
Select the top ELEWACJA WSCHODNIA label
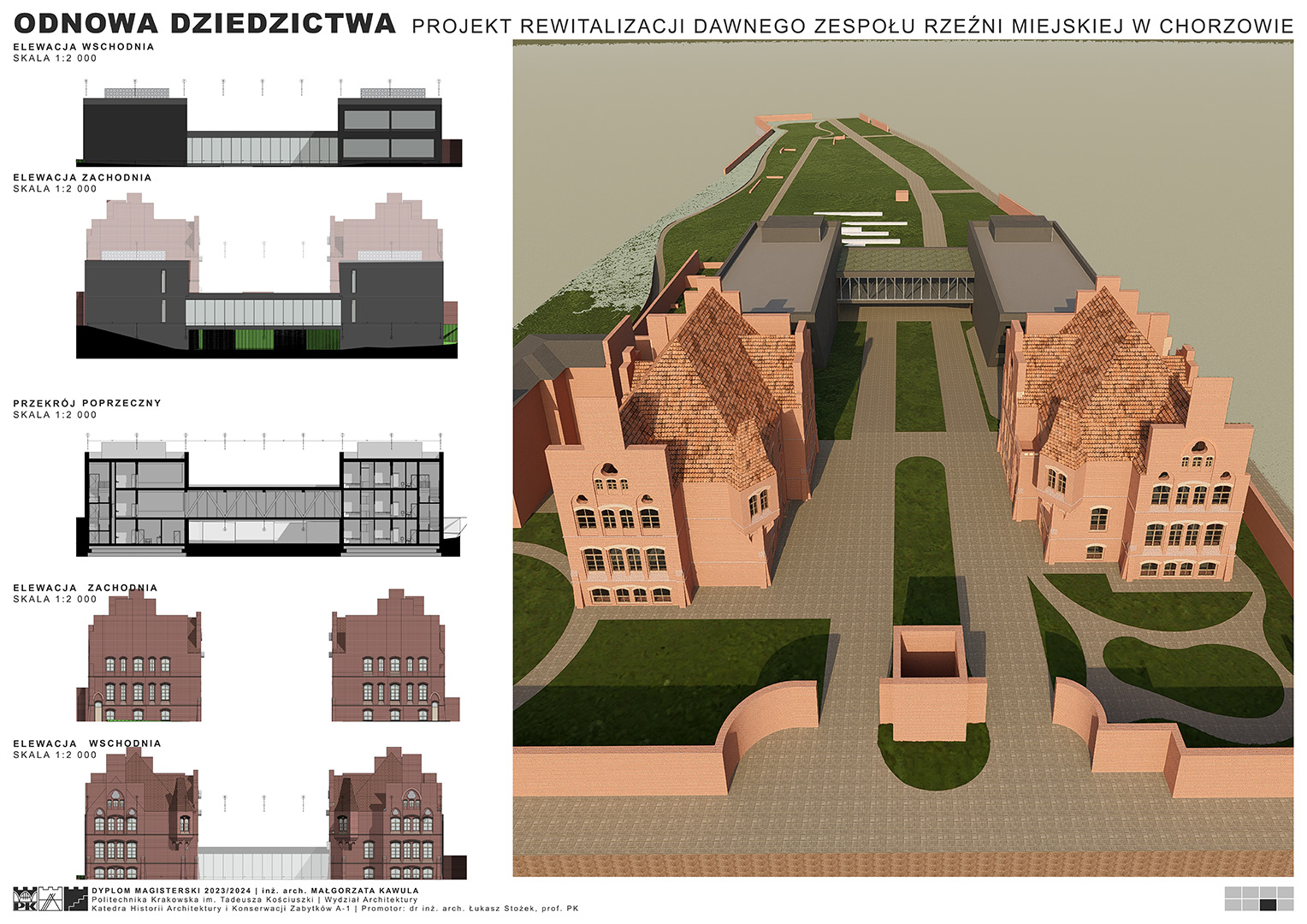(x=84, y=47)
